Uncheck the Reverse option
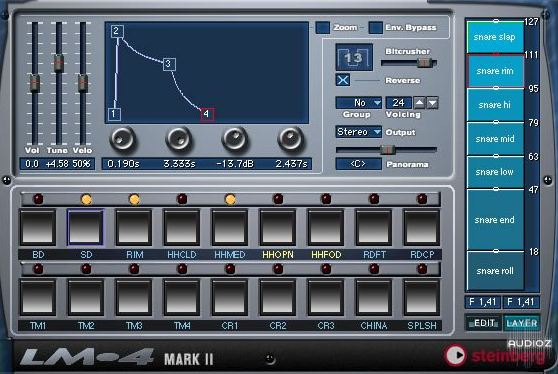 click(343, 80)
